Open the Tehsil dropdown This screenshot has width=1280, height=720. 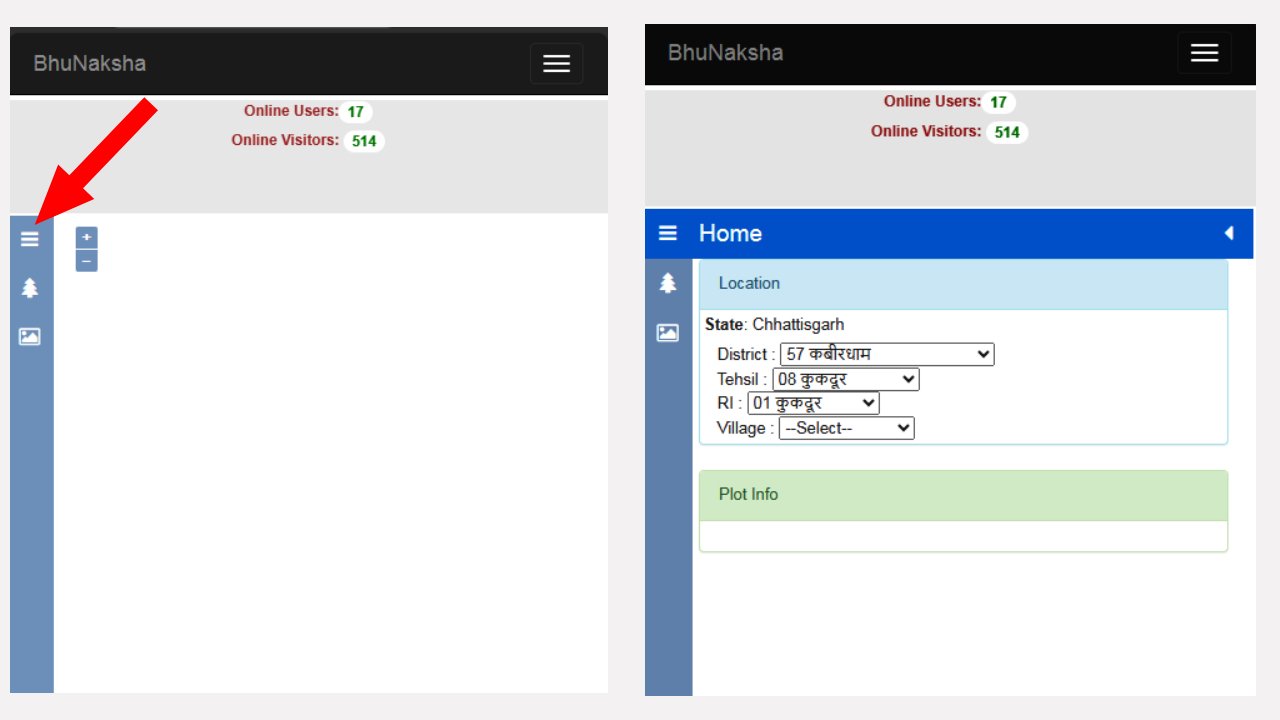click(845, 379)
